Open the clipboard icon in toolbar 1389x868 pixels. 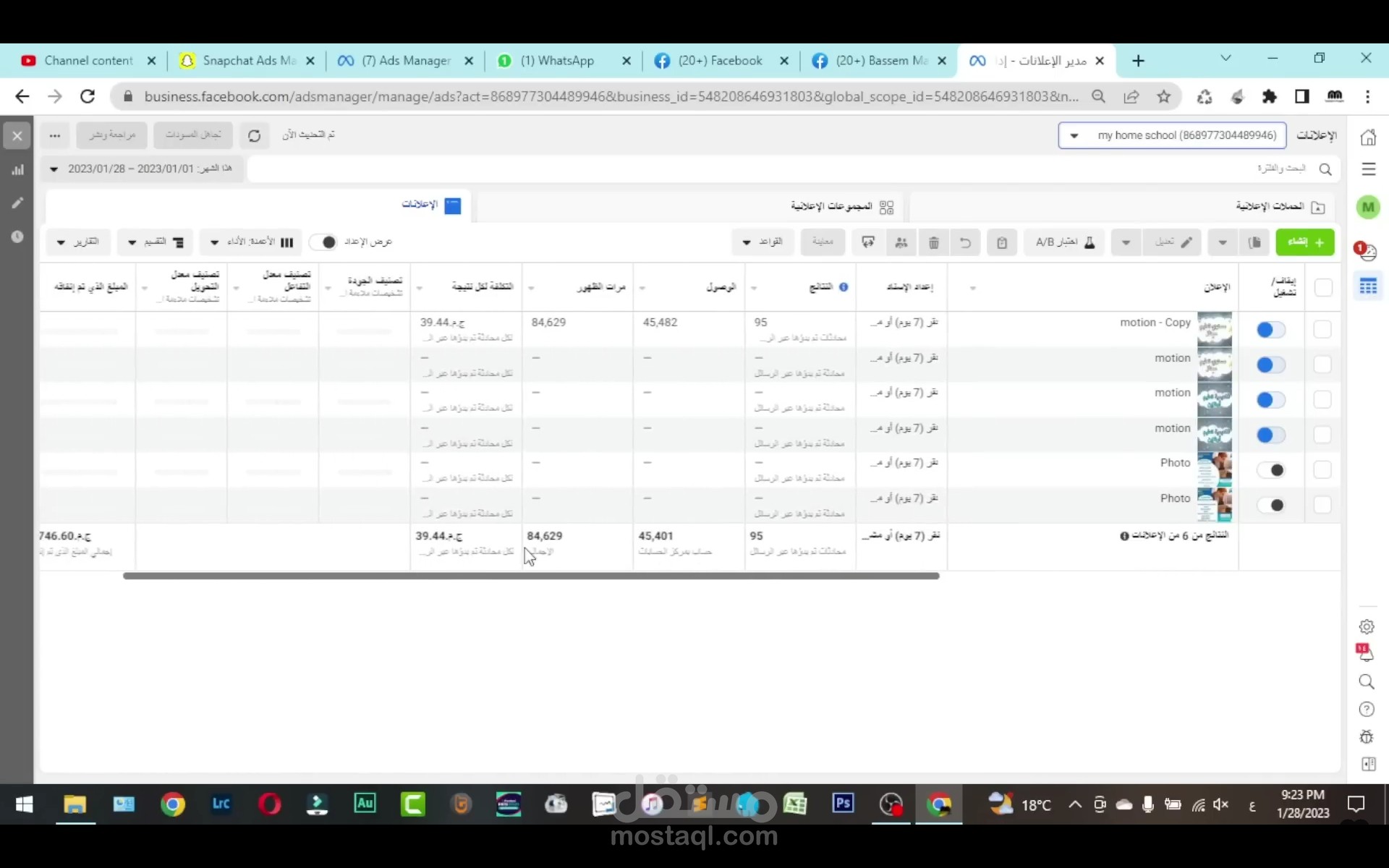1001,242
